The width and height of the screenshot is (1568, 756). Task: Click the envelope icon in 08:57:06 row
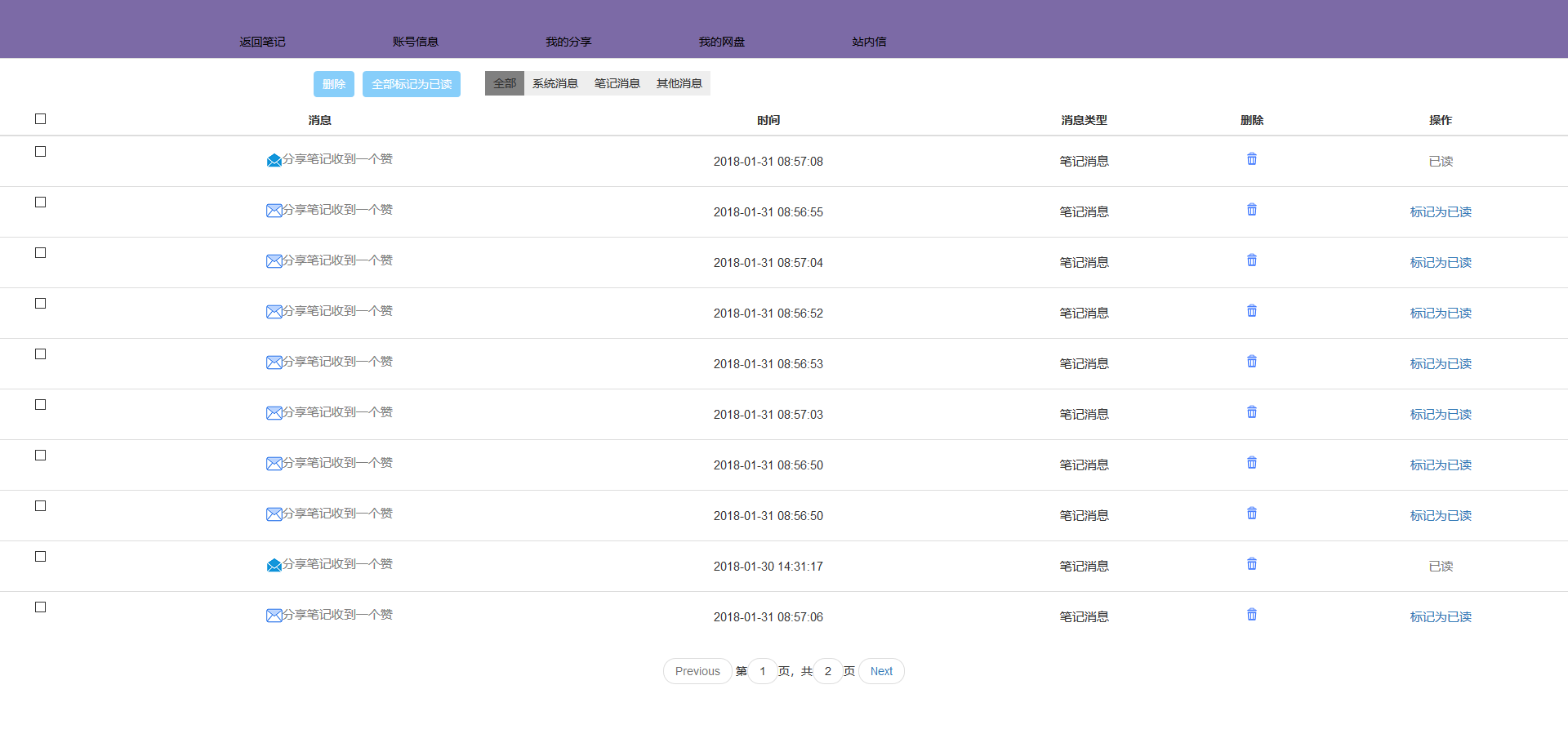[274, 616]
